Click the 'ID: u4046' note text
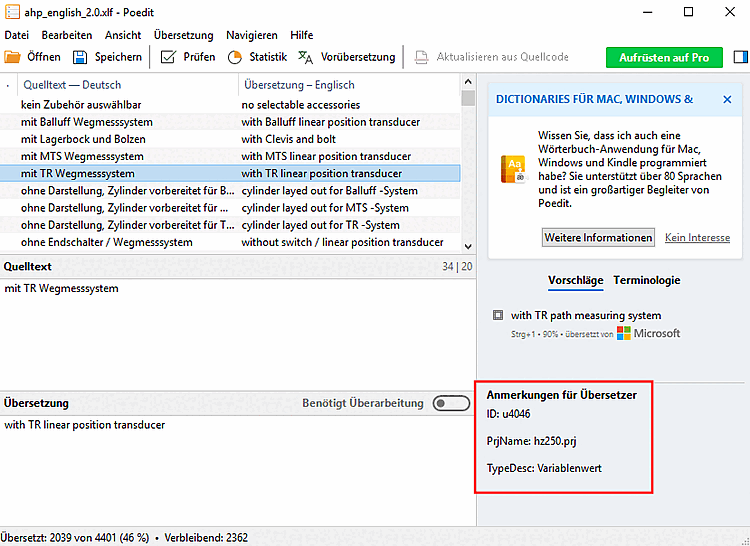 pyautogui.click(x=508, y=414)
